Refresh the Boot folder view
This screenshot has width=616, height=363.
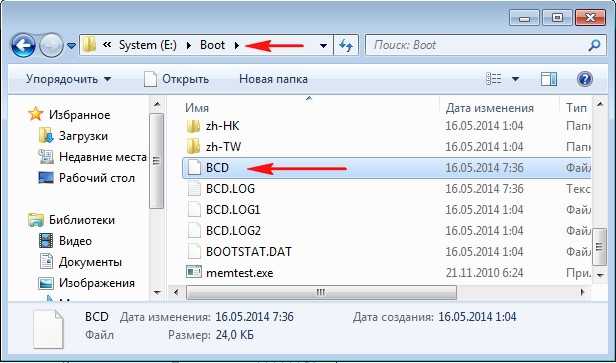(x=346, y=46)
